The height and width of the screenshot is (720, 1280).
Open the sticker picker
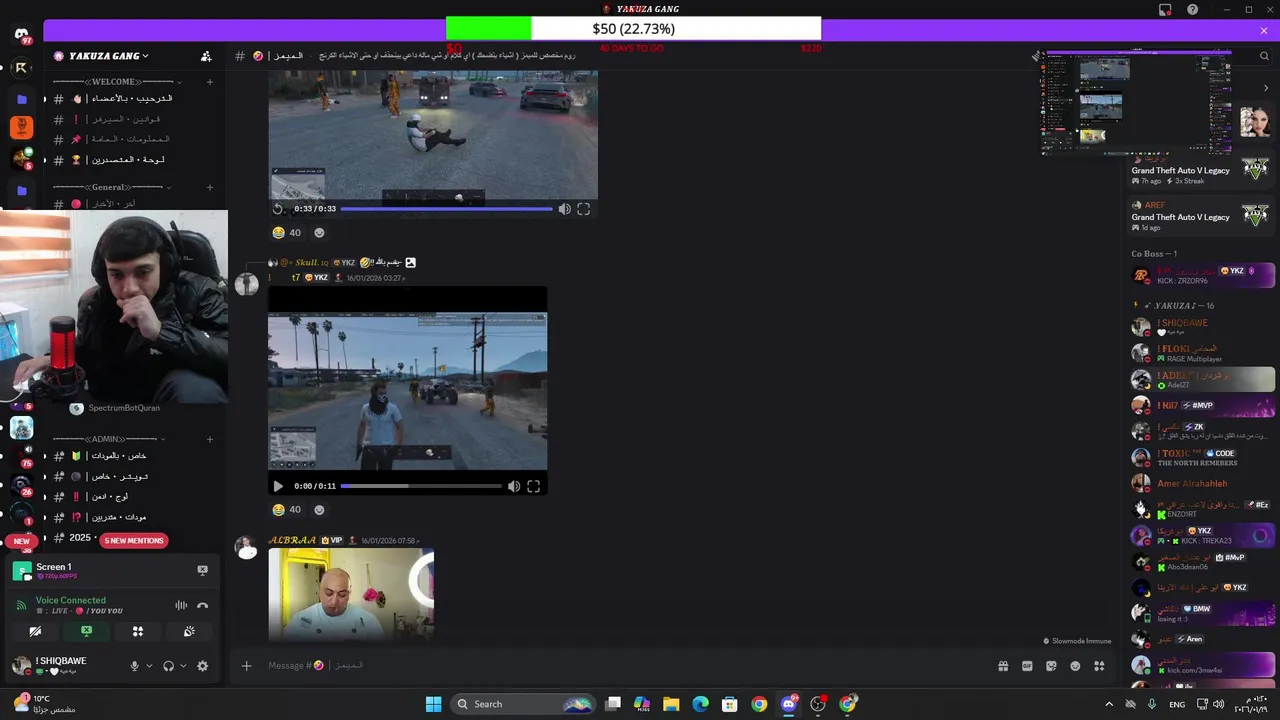pyautogui.click(x=1051, y=666)
